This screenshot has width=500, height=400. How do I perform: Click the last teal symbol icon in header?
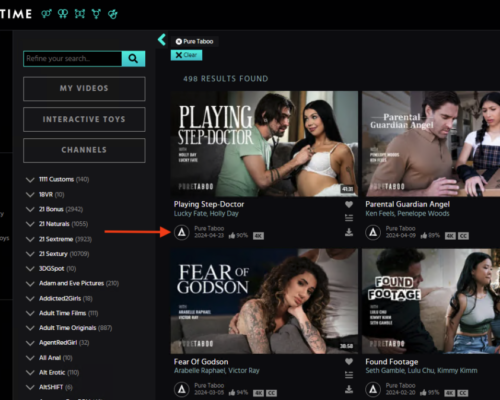[113, 14]
